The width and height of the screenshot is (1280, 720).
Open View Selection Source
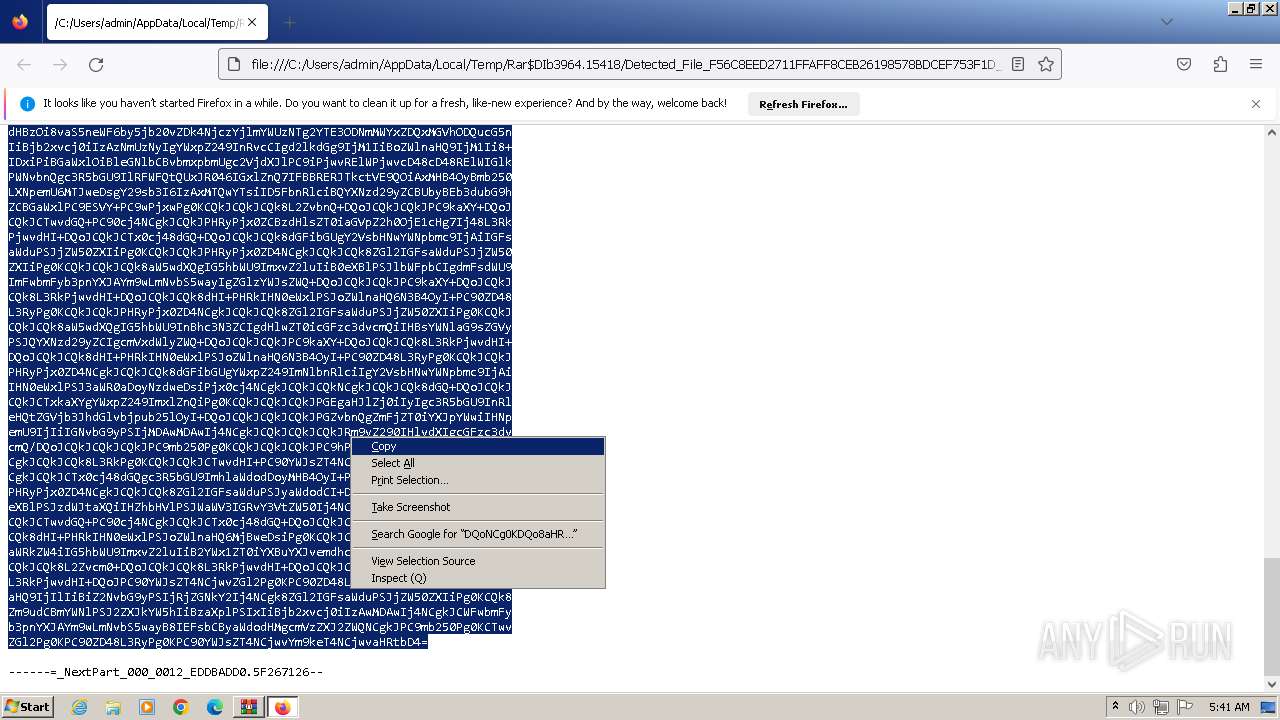tap(478, 561)
